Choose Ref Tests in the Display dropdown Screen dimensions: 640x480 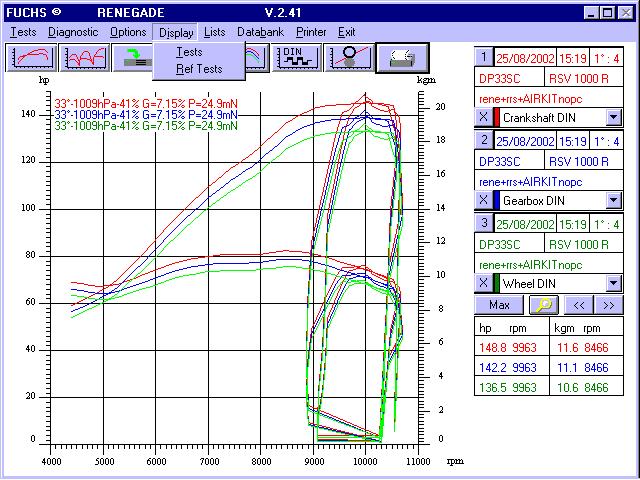(x=199, y=69)
